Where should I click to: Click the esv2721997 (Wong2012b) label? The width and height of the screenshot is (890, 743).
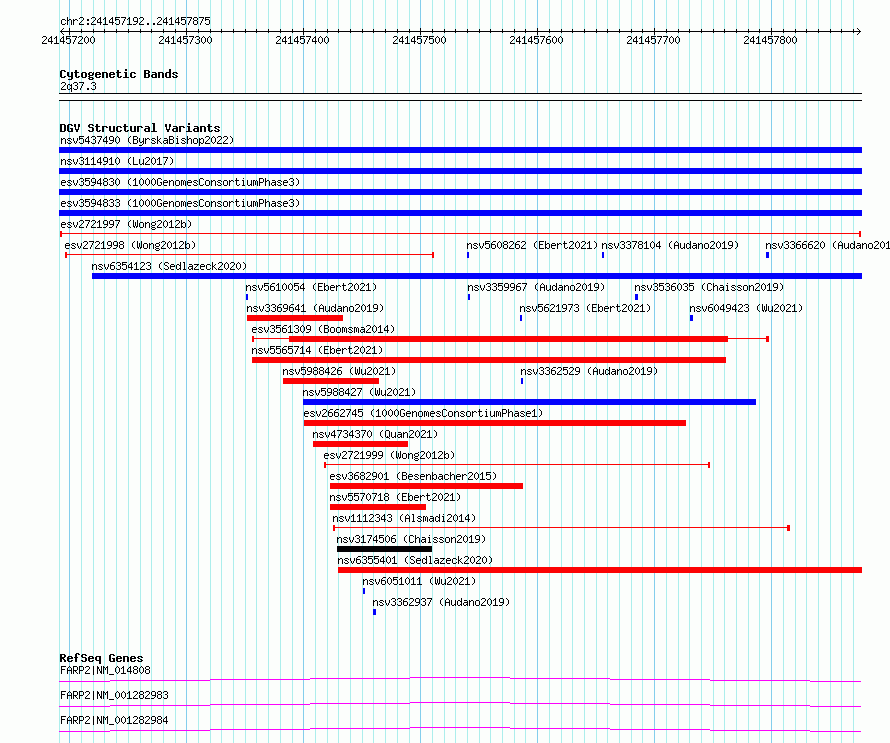click(126, 224)
